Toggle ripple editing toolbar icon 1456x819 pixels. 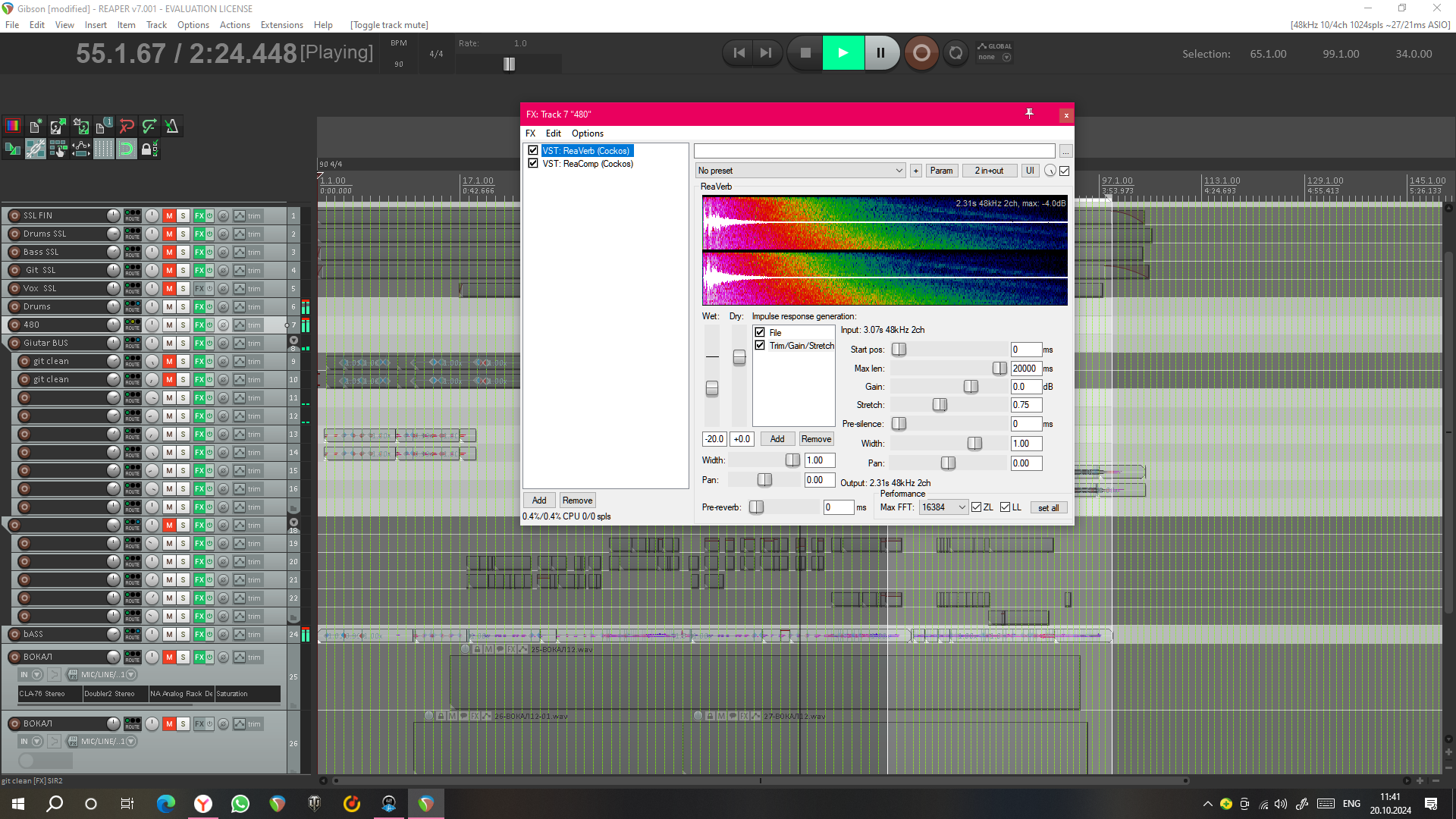[x=58, y=149]
